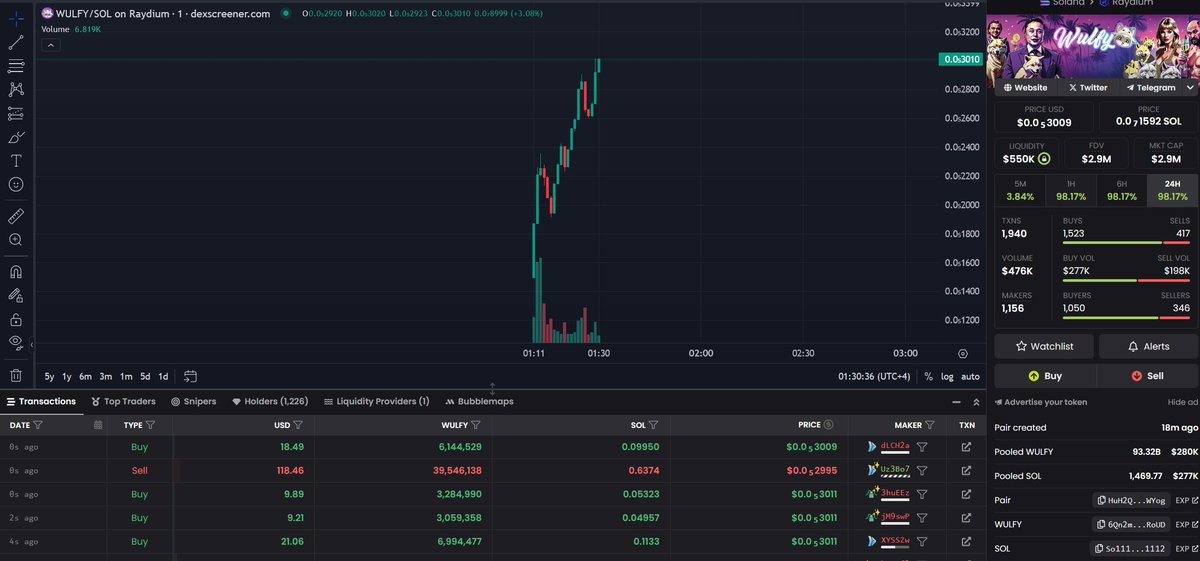Toggle log scale on chart
This screenshot has width=1200, height=561.
click(947, 377)
